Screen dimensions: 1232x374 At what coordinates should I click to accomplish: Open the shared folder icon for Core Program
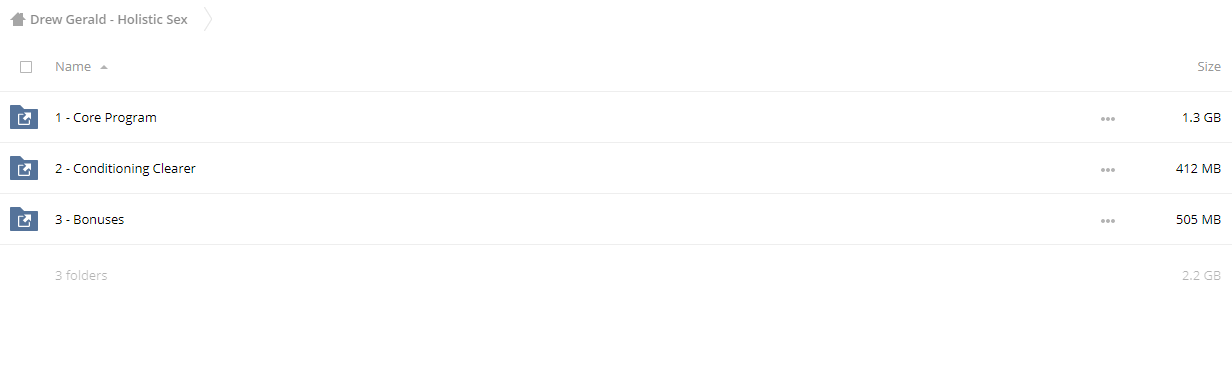24,118
